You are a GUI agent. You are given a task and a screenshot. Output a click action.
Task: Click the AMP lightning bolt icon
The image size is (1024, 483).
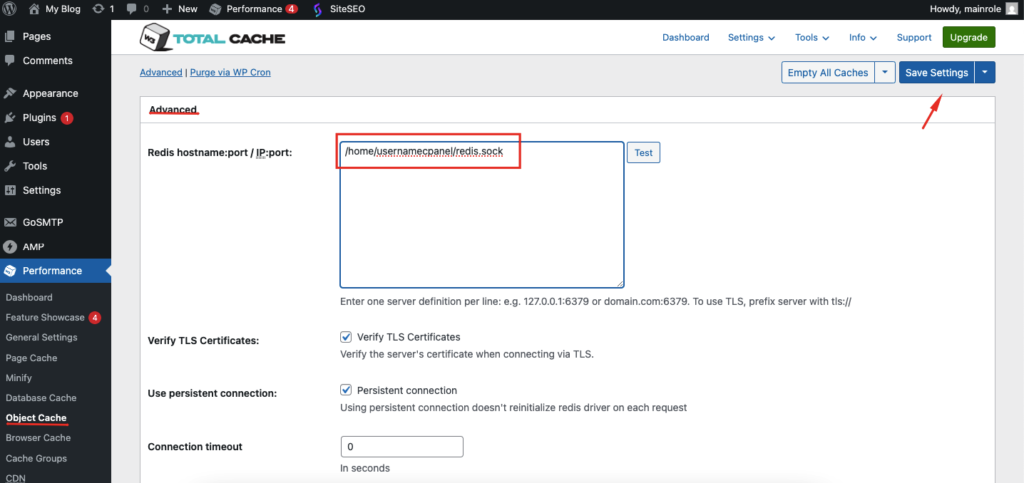[x=10, y=247]
